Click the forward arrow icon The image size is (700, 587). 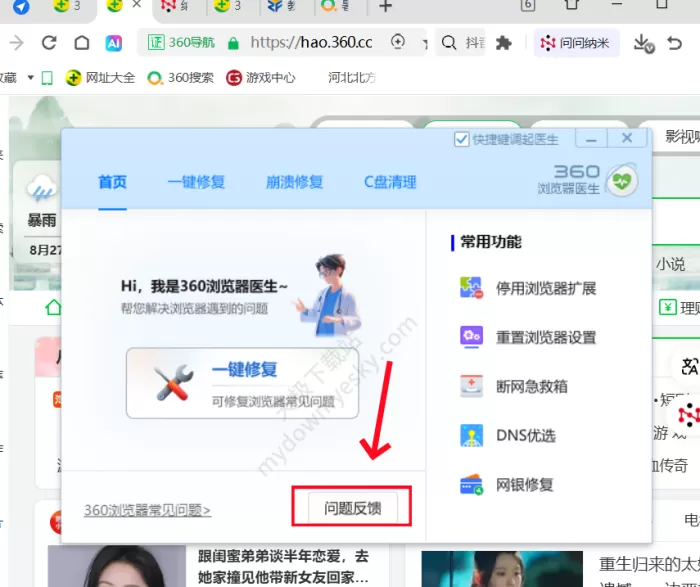(17, 43)
